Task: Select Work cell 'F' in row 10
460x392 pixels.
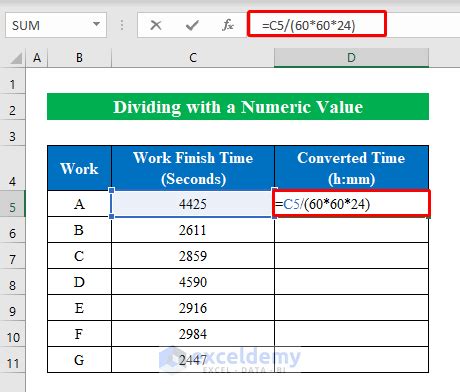Action: [79, 334]
